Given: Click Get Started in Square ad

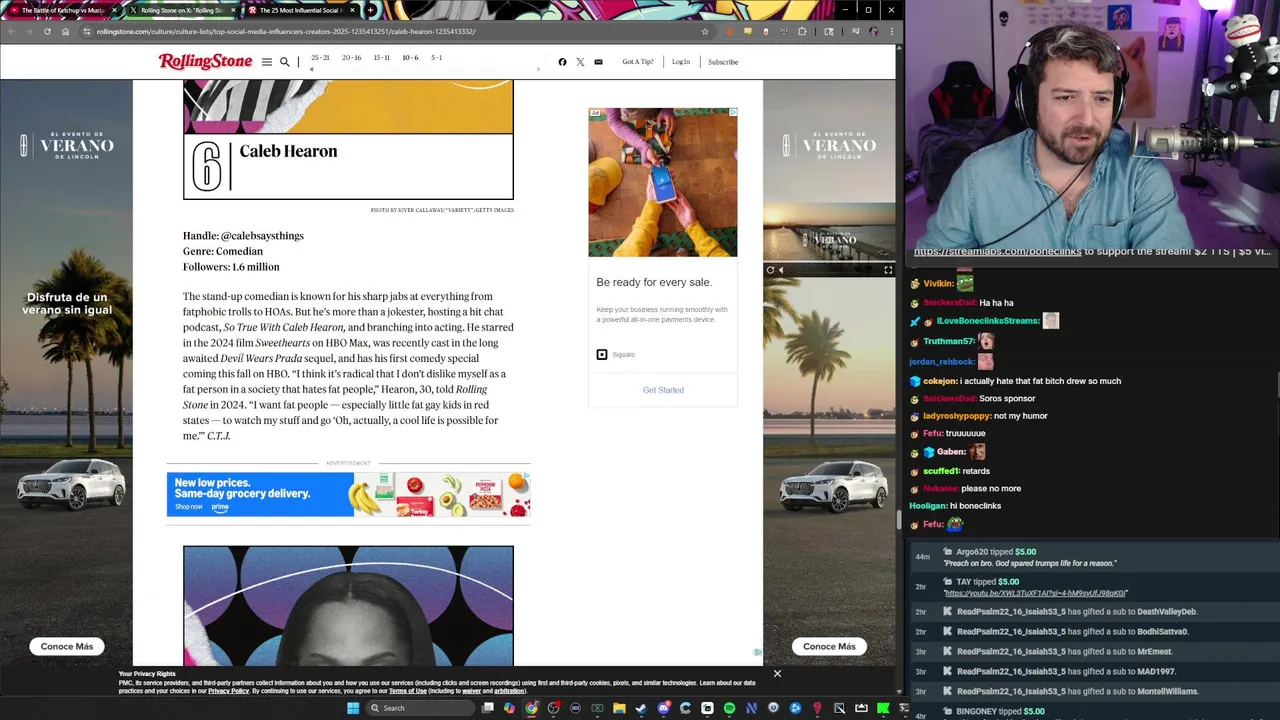Looking at the screenshot, I should (x=663, y=390).
